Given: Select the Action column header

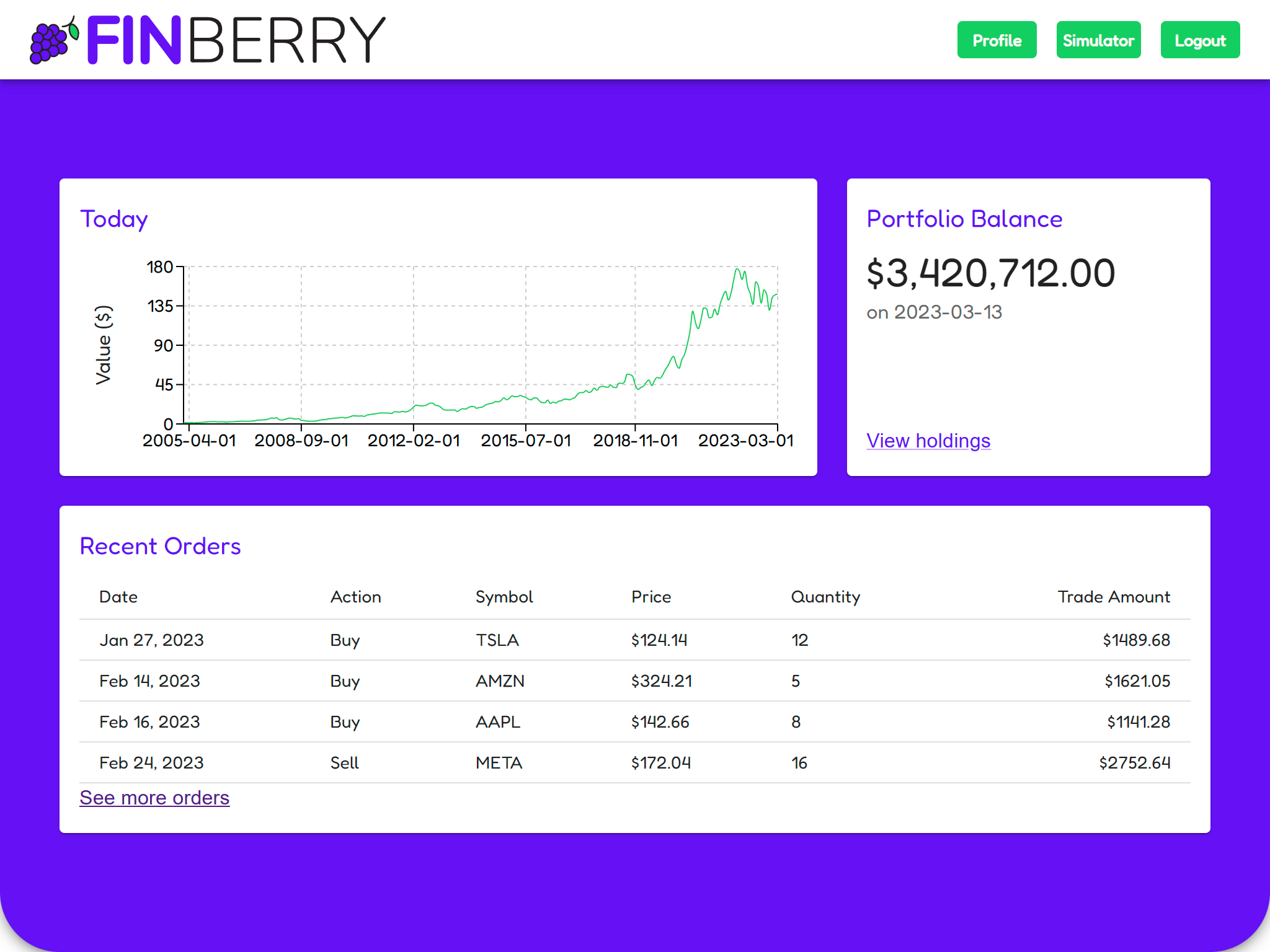Looking at the screenshot, I should coord(355,596).
